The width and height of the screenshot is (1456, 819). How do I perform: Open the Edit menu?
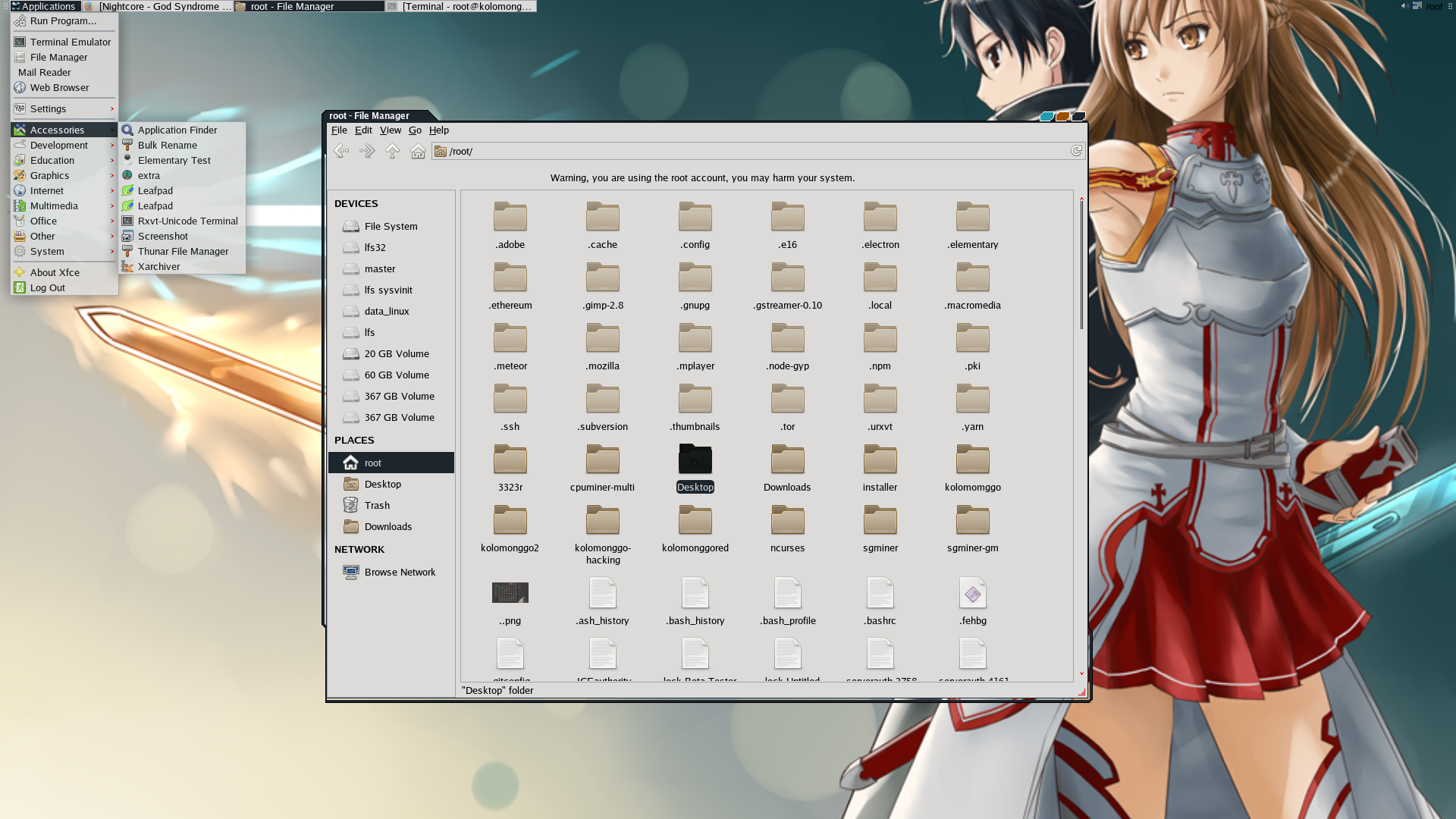pyautogui.click(x=363, y=130)
